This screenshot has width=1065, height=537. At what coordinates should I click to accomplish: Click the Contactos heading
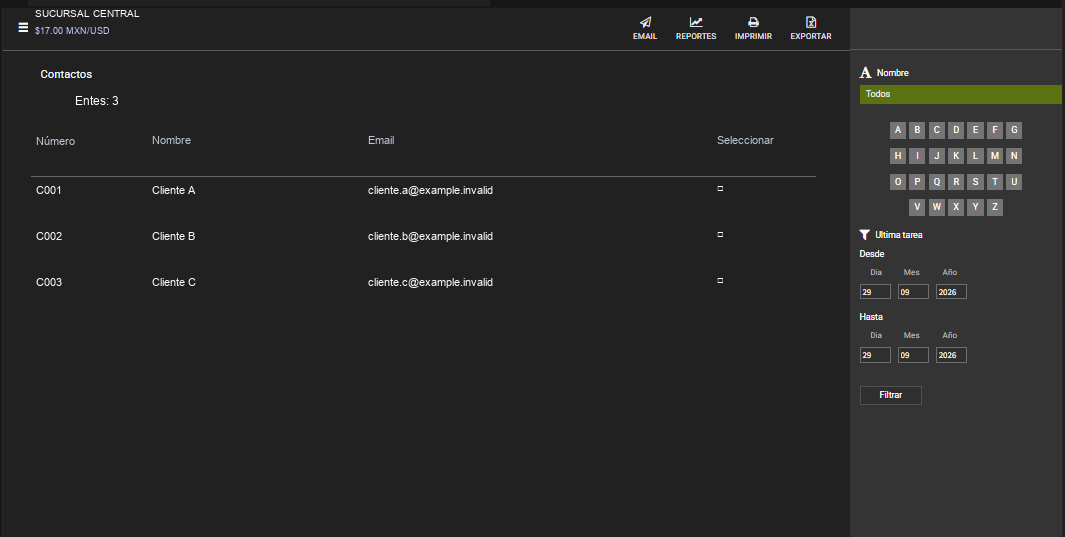coord(66,75)
